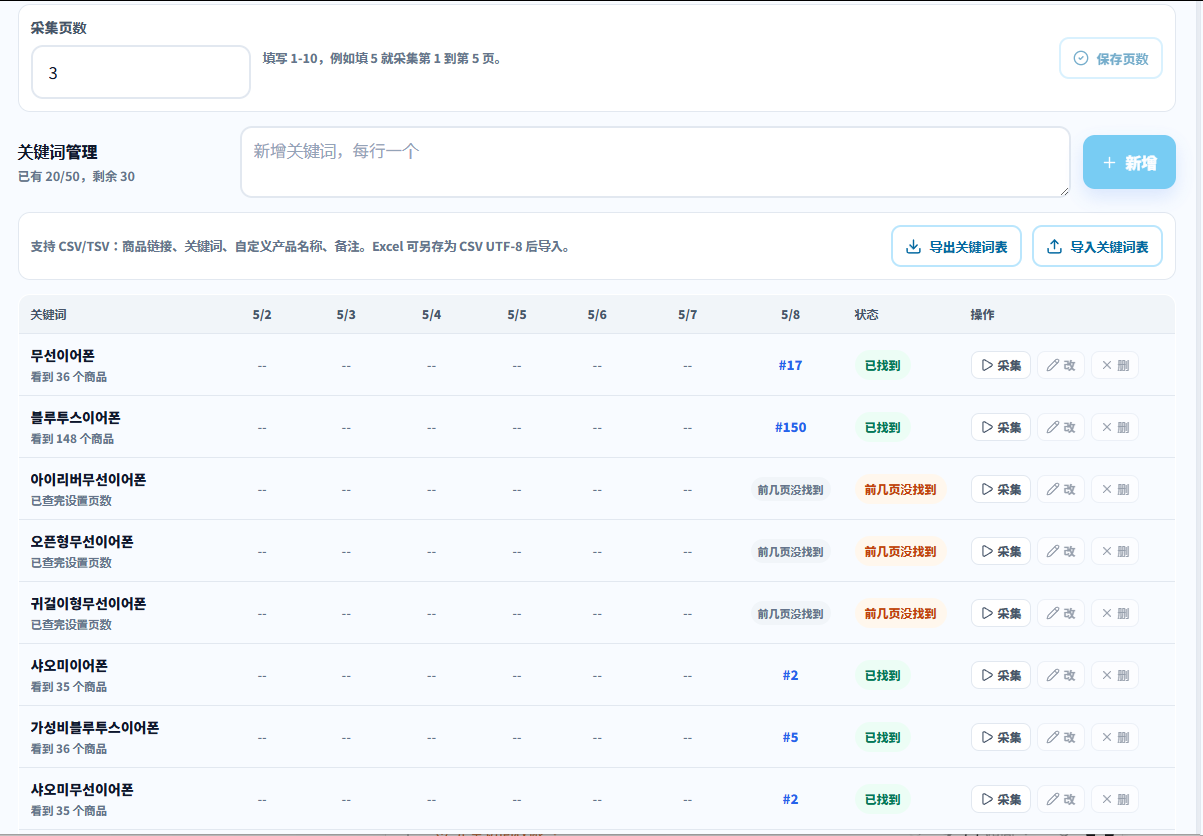This screenshot has height=836, width=1203.
Task: Click text 看到 148 个商品
Action: (72, 438)
